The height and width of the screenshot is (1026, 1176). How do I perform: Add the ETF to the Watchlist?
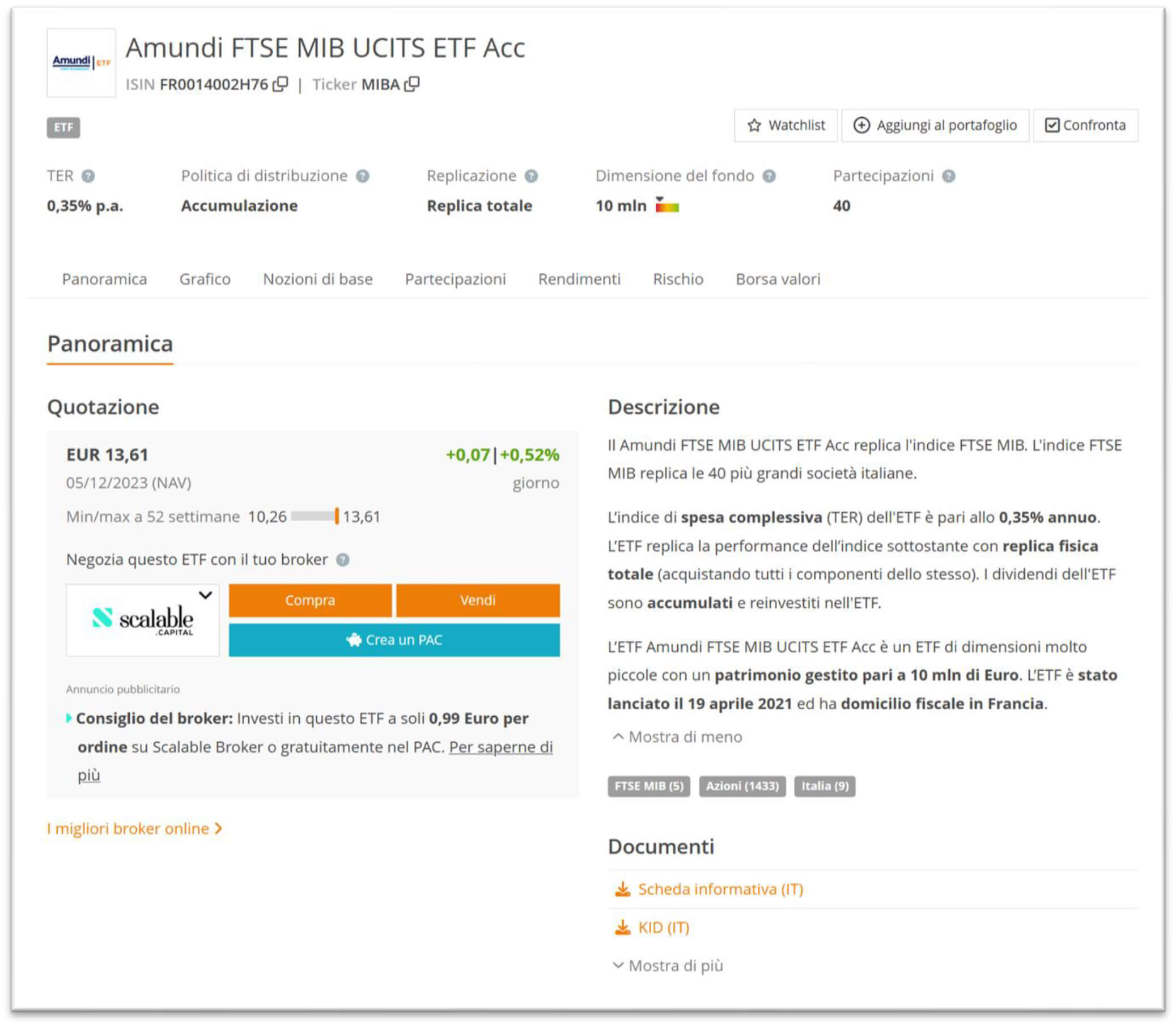(x=786, y=125)
